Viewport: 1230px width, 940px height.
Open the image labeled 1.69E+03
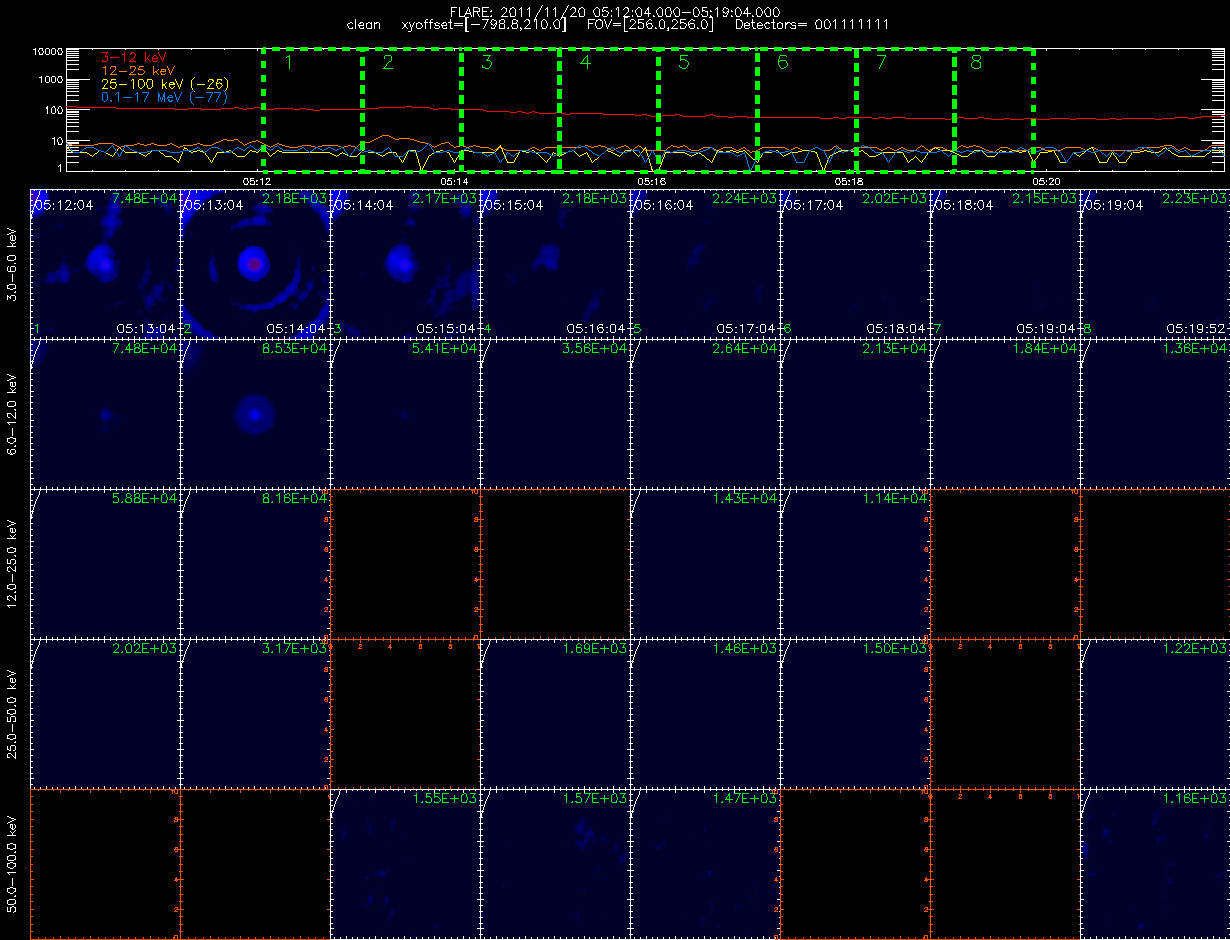(x=555, y=712)
